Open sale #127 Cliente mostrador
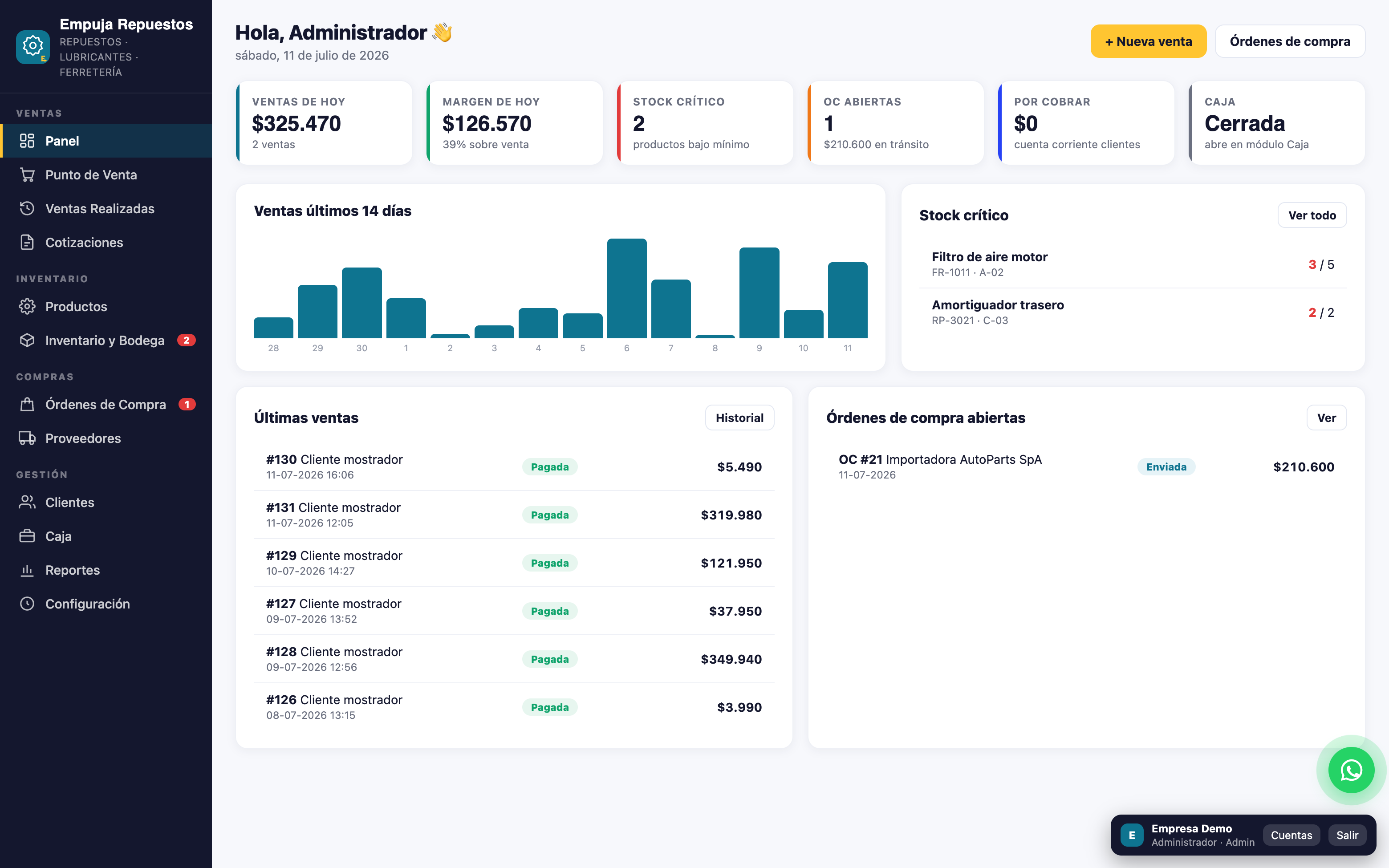The width and height of the screenshot is (1389, 868). tap(514, 612)
